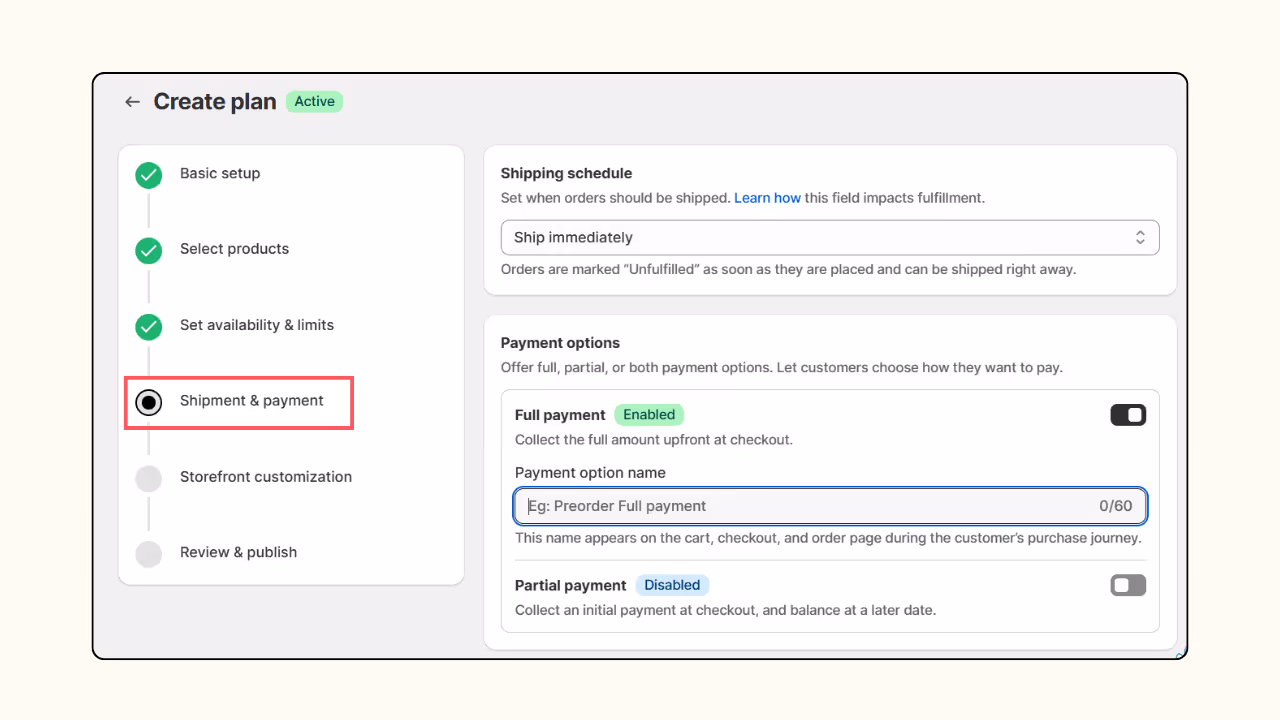Open the Storefront customization step
This screenshot has width=1280, height=720.
(x=266, y=477)
